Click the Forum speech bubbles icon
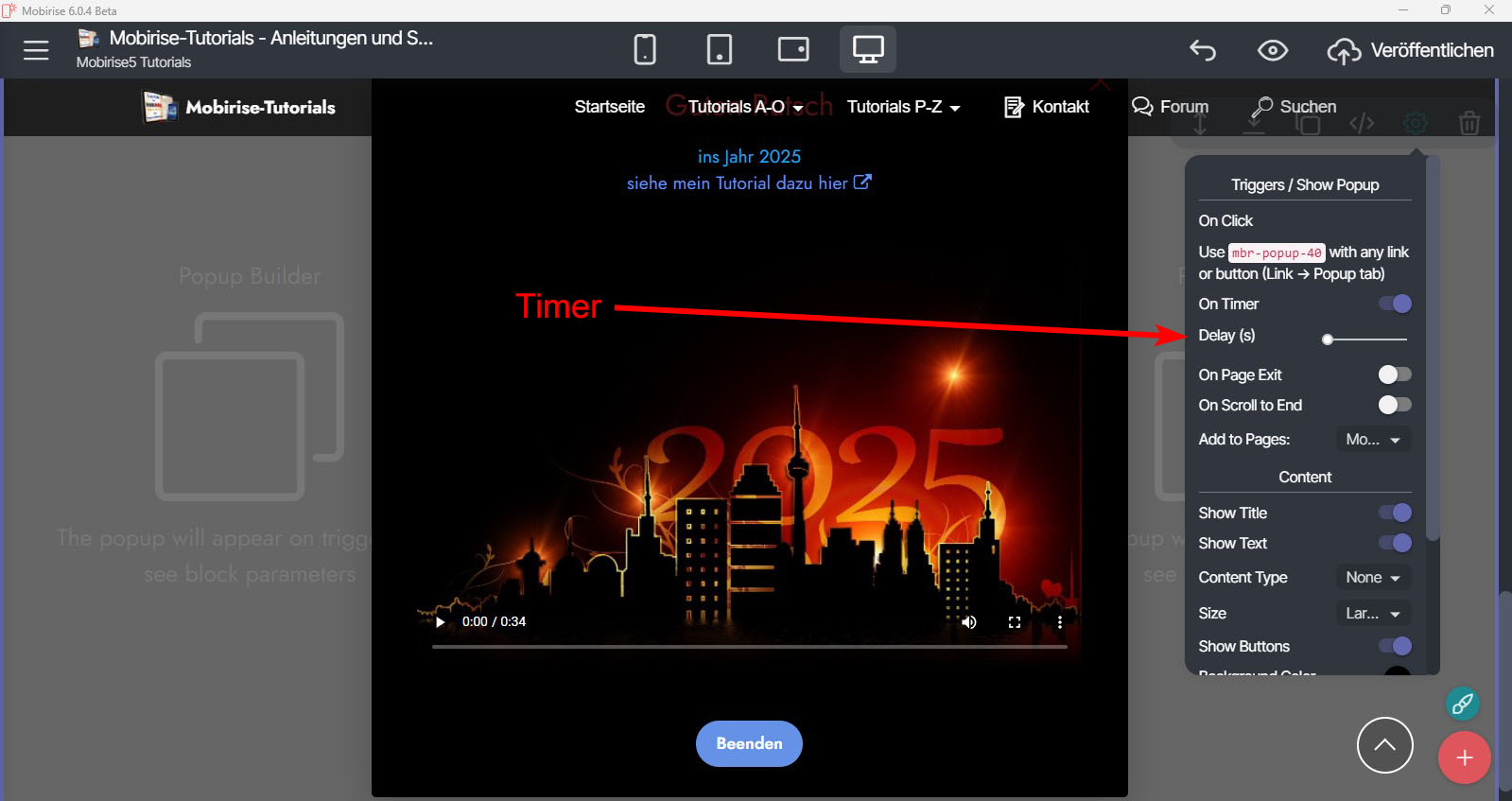 [1142, 106]
